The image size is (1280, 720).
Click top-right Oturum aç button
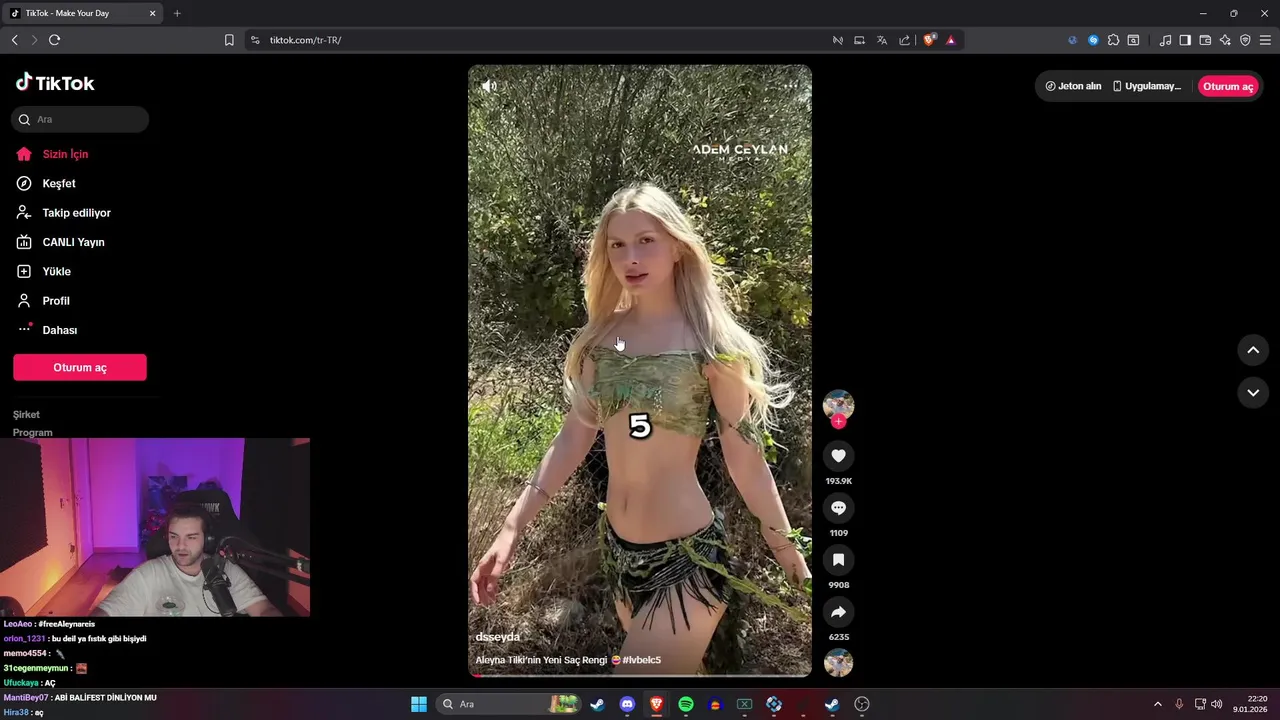1228,86
